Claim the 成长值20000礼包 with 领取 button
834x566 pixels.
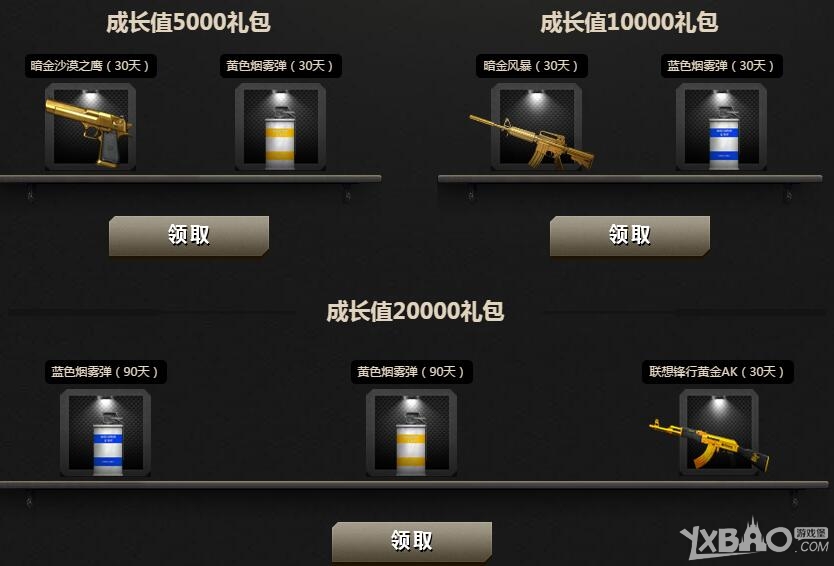click(412, 542)
